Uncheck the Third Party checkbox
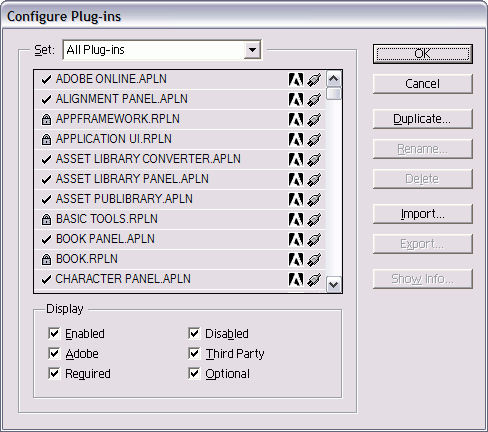Image resolution: width=488 pixels, height=432 pixels. click(194, 353)
